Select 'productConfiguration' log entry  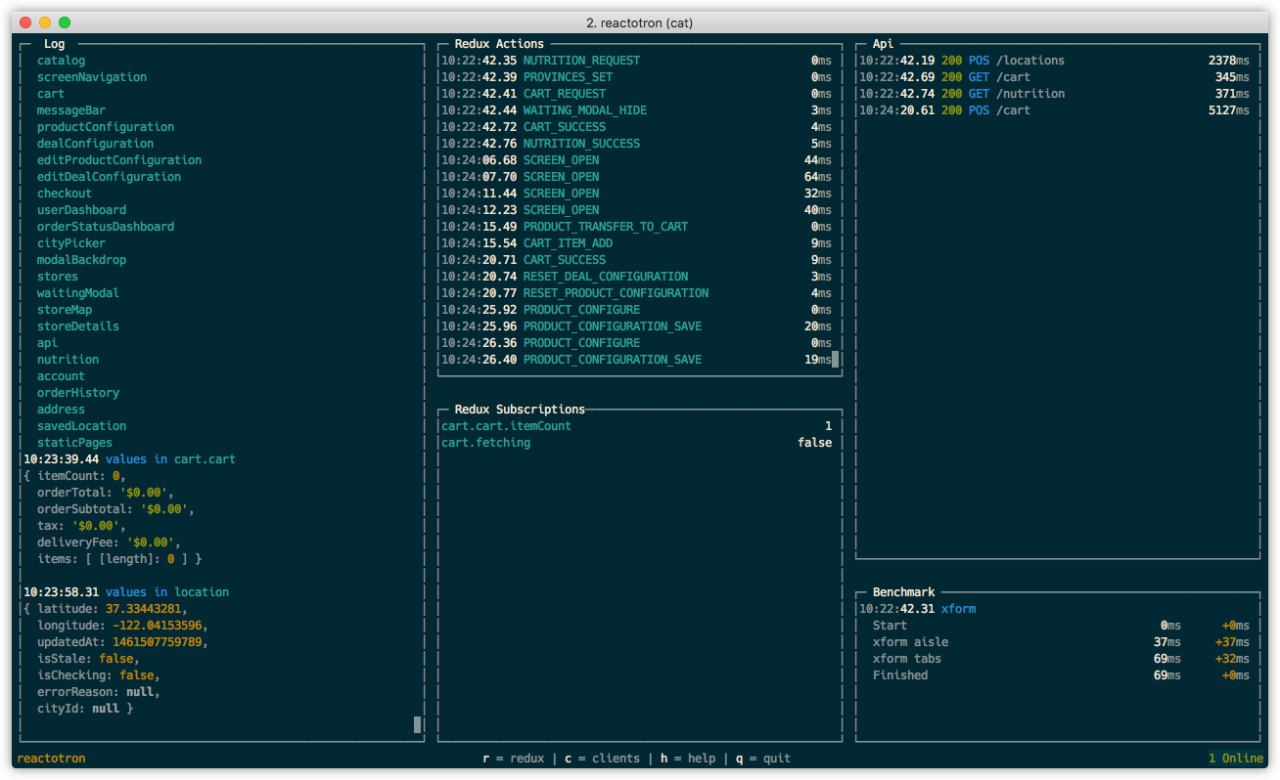(106, 127)
